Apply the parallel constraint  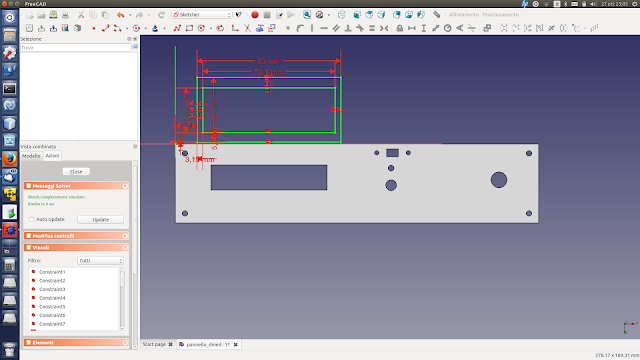pos(336,28)
